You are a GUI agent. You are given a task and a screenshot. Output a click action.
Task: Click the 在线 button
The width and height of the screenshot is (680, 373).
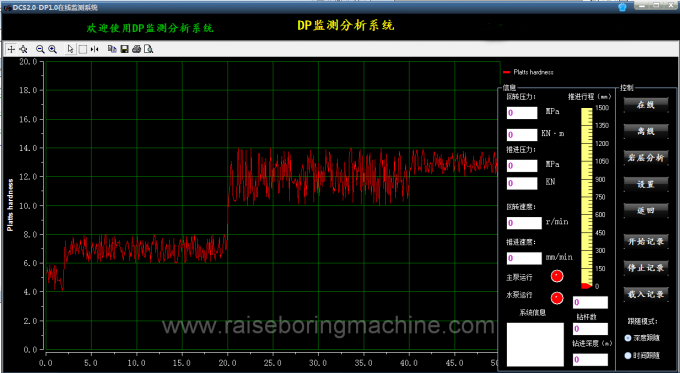646,105
